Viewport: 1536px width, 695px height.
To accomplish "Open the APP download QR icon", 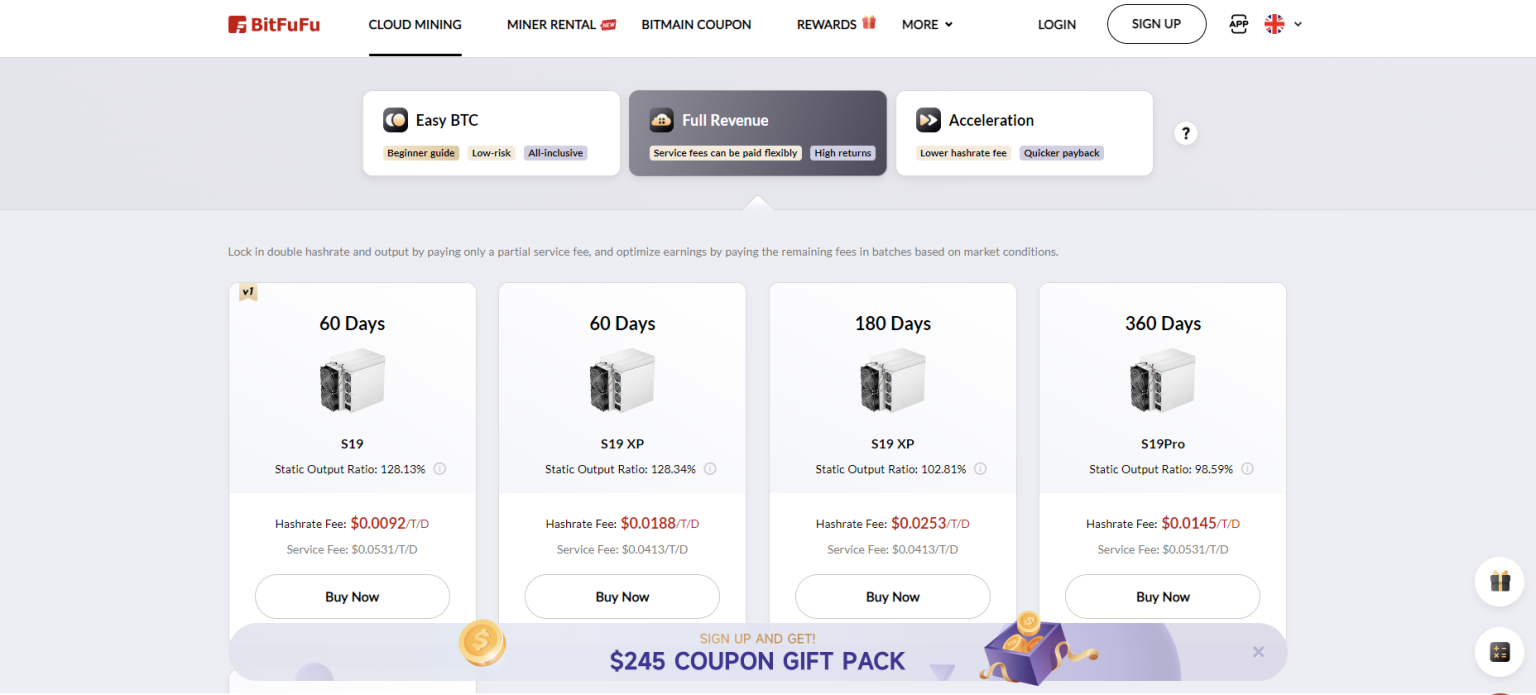I will [1238, 23].
